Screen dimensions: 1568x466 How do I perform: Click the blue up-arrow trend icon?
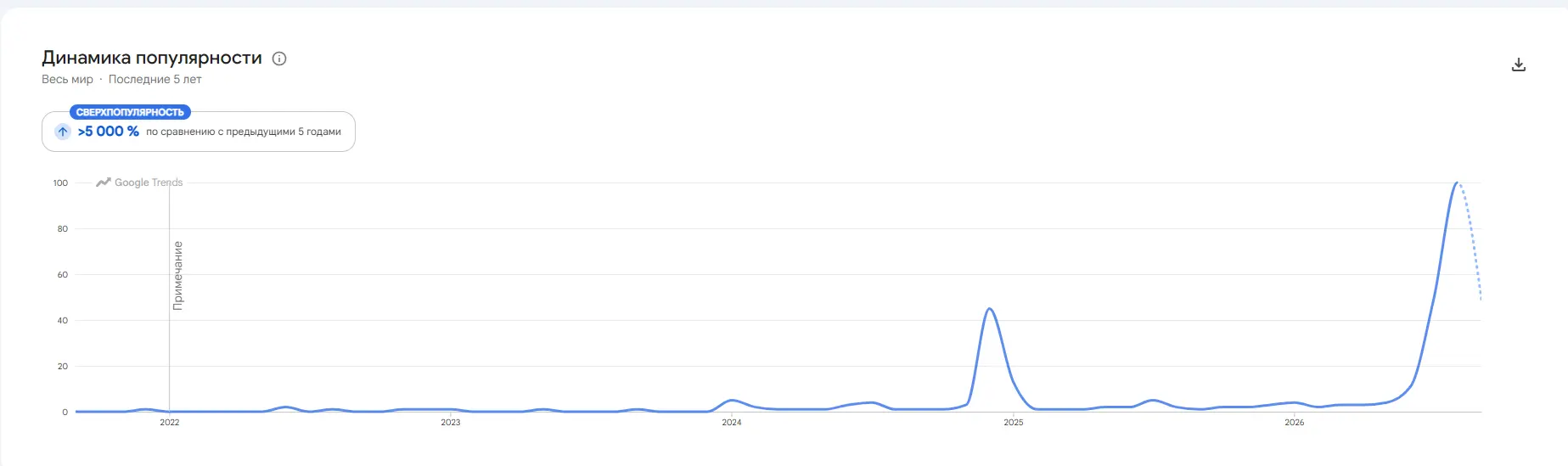point(63,132)
